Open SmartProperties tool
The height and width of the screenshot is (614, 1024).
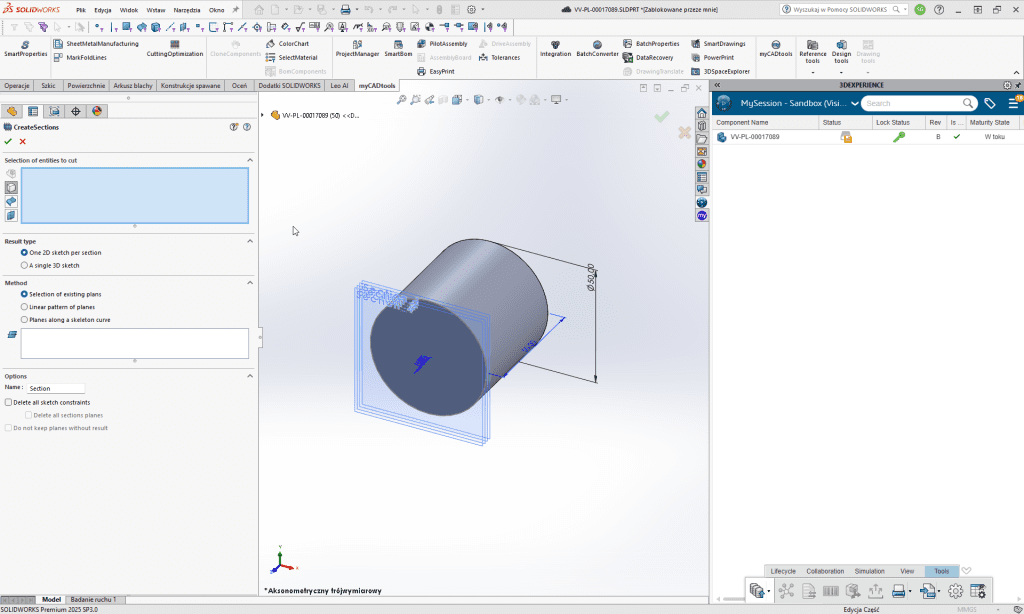(25, 48)
